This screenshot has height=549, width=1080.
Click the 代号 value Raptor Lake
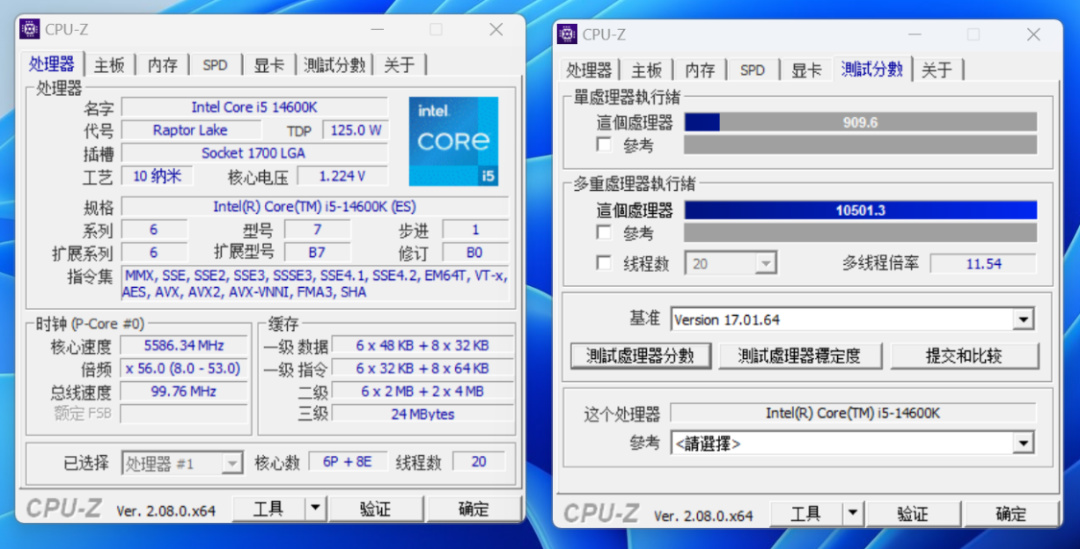pyautogui.click(x=191, y=130)
